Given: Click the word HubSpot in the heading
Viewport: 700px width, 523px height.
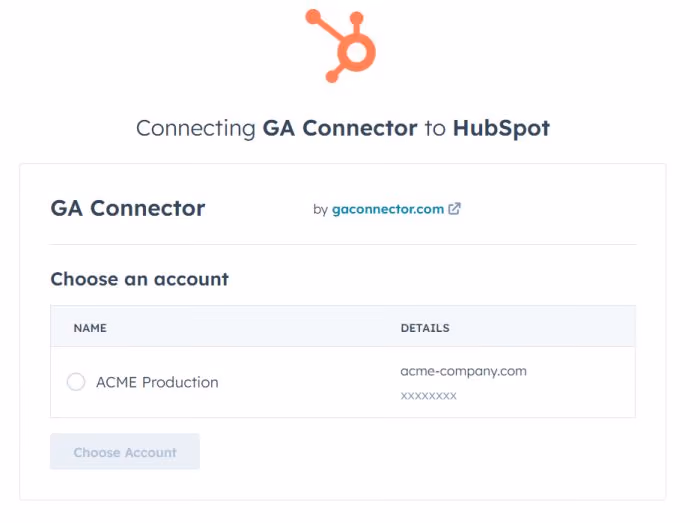Looking at the screenshot, I should tap(501, 129).
